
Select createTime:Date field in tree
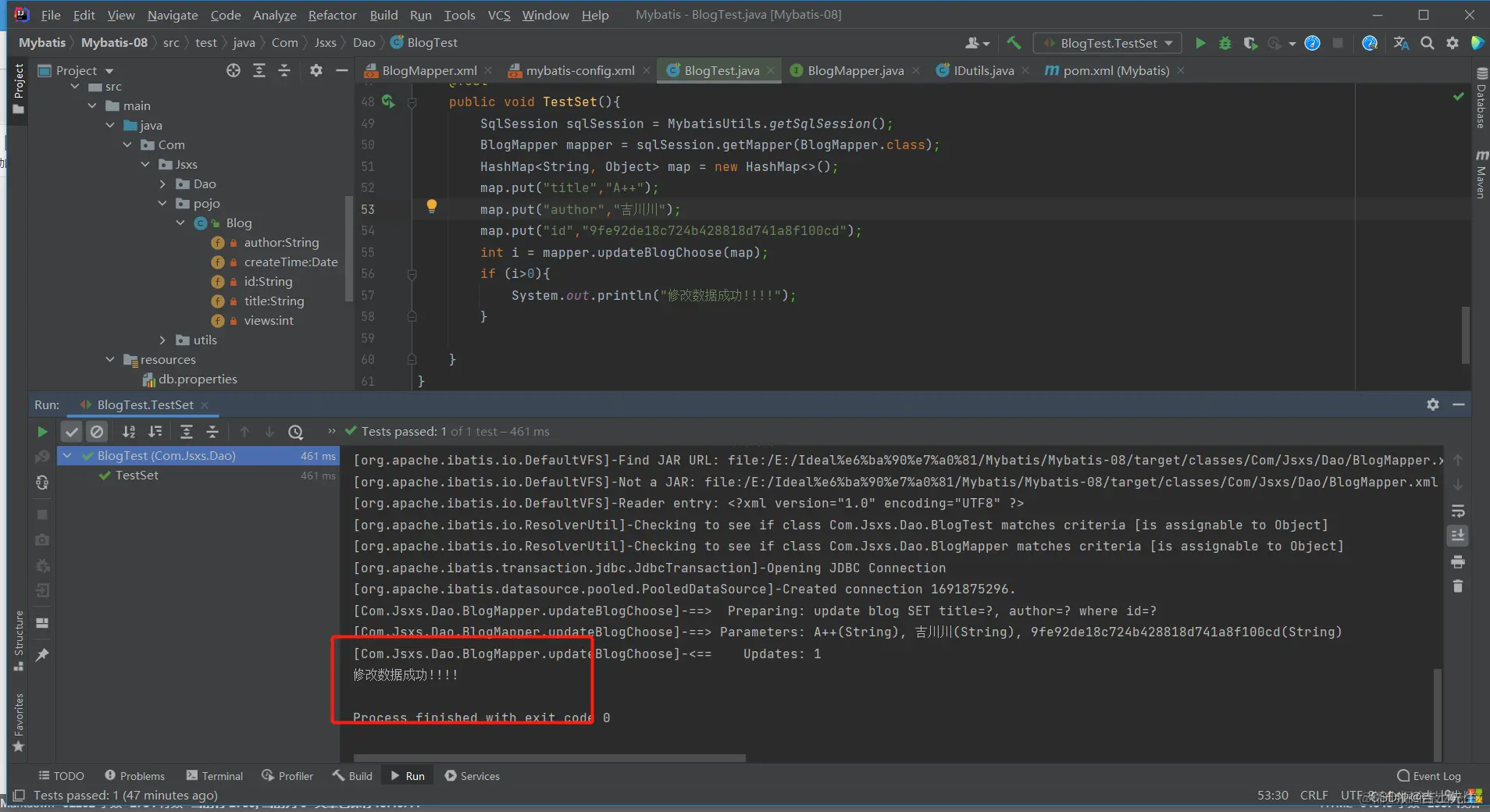click(x=291, y=262)
